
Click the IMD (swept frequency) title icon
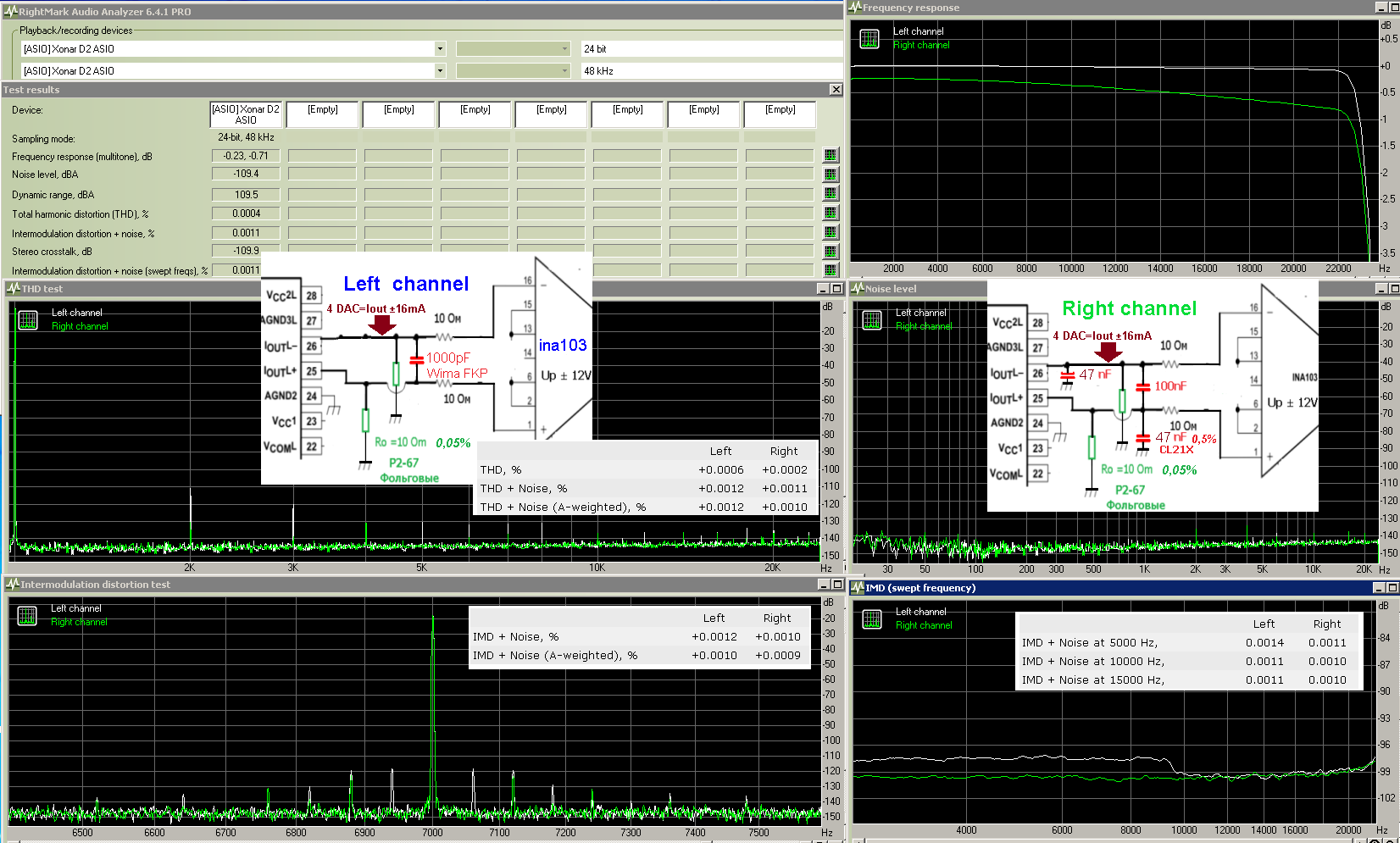858,587
